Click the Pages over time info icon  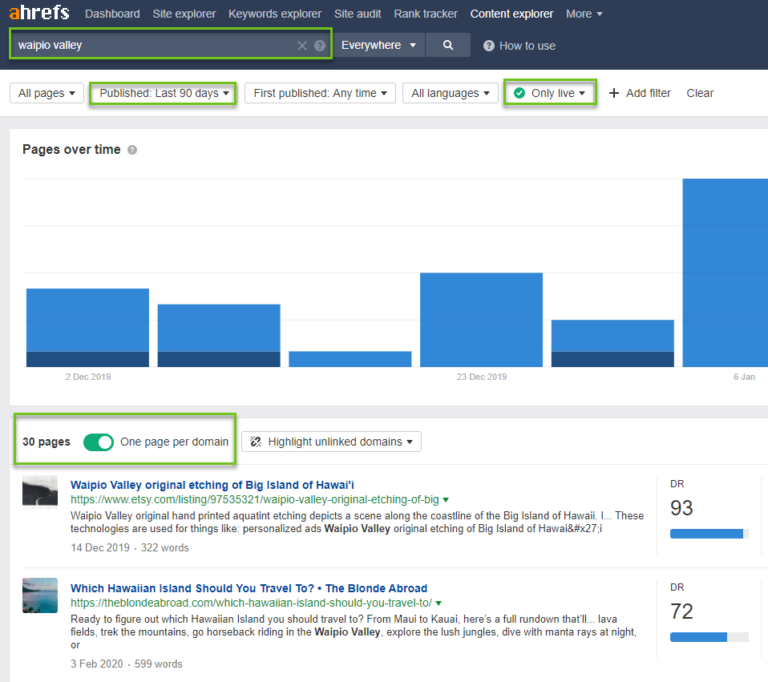pyautogui.click(x=132, y=150)
